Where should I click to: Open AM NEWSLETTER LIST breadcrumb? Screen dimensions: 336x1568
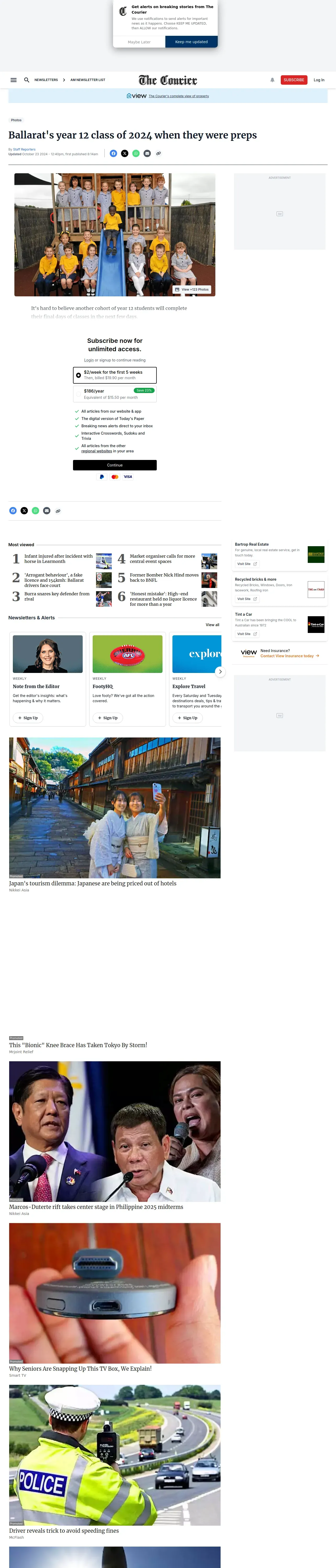pyautogui.click(x=88, y=80)
